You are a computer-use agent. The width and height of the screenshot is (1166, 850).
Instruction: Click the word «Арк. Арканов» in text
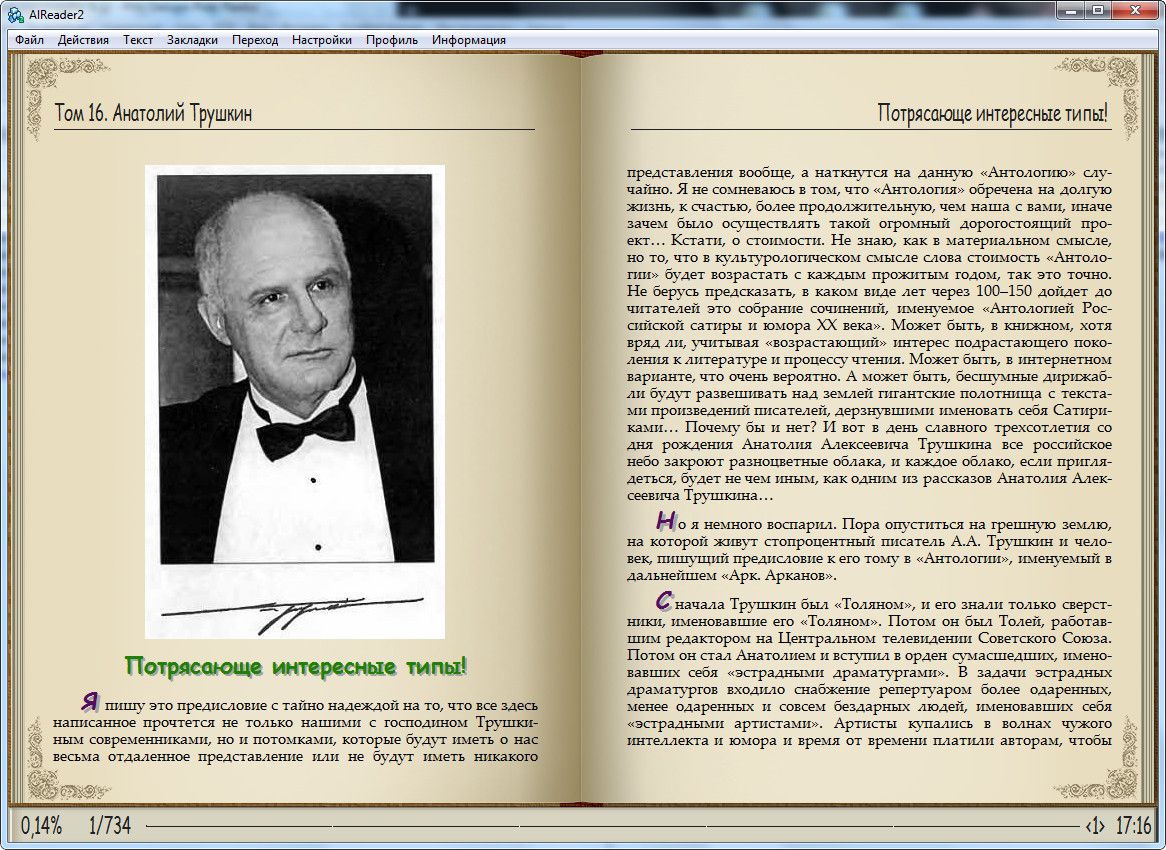pyautogui.click(x=779, y=576)
